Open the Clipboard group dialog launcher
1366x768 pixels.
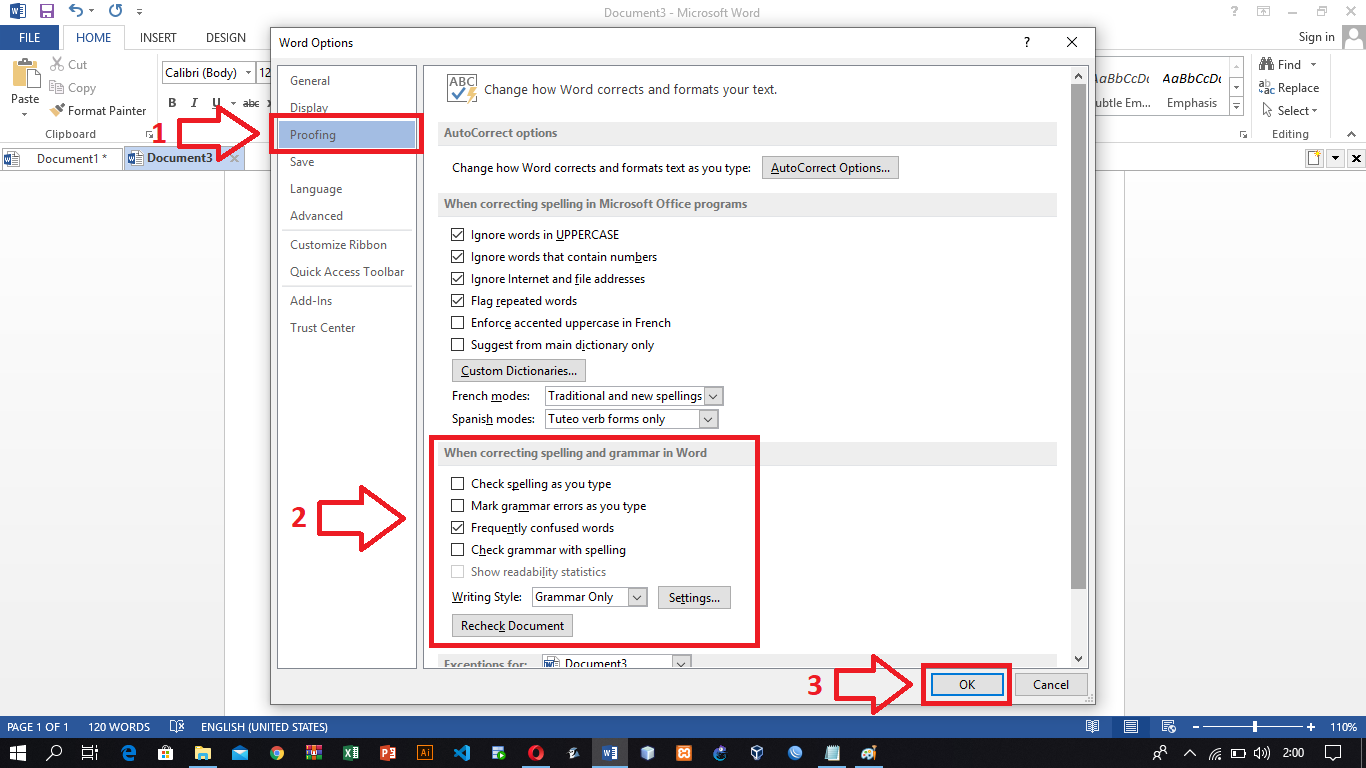pyautogui.click(x=150, y=134)
